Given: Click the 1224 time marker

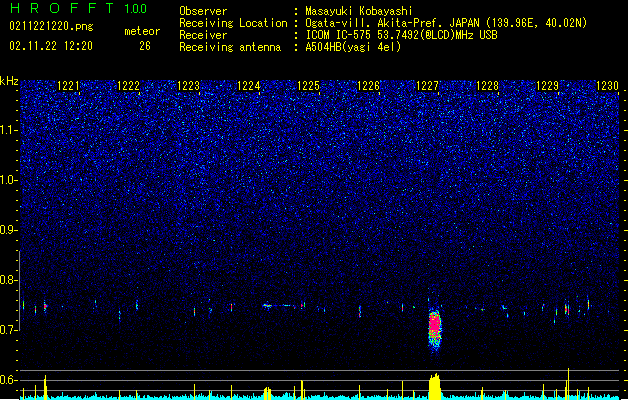Looking at the screenshot, I should point(248,86).
